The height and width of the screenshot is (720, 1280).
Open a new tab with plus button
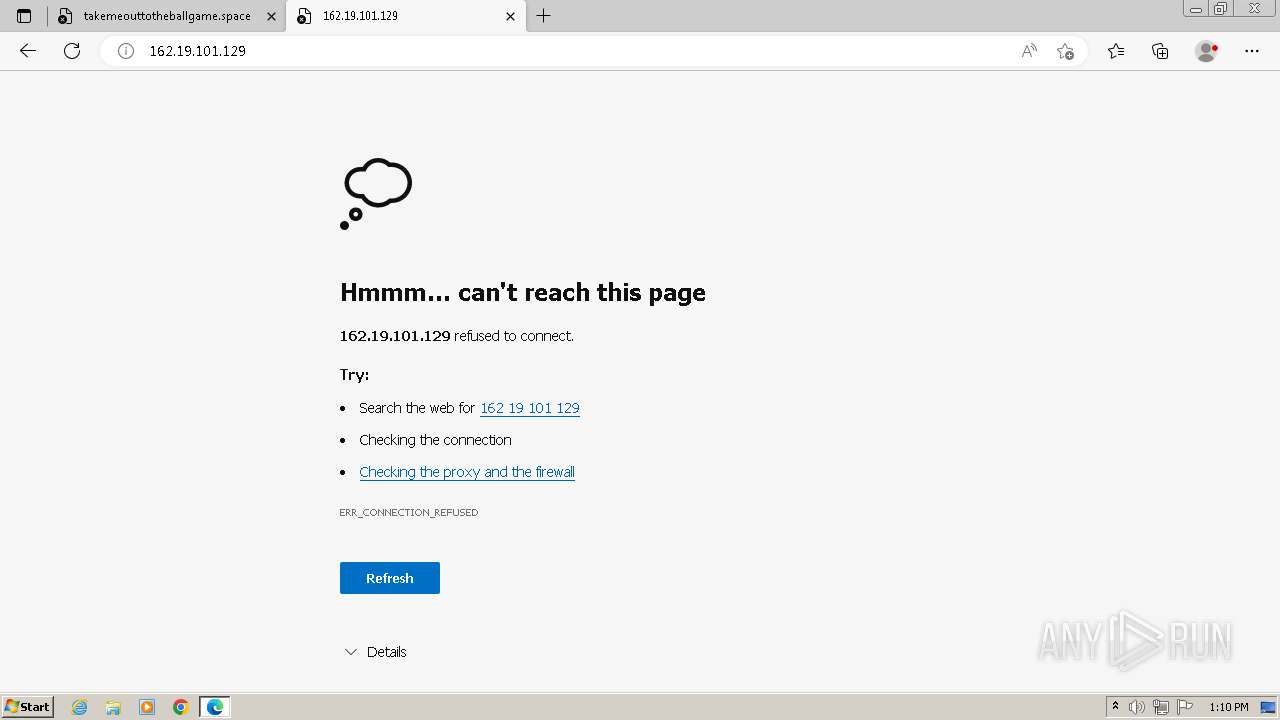[x=543, y=16]
